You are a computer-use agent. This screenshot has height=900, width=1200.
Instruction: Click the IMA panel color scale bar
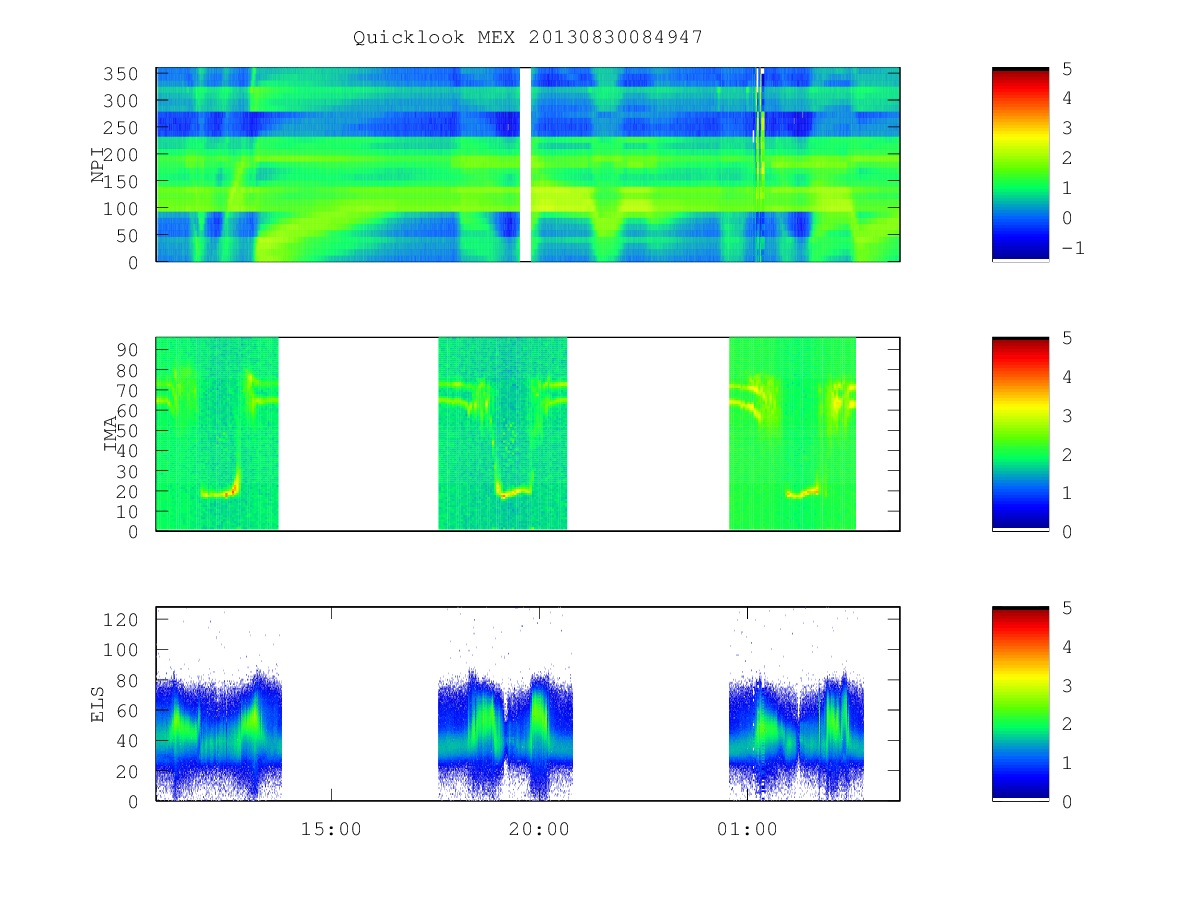point(1020,434)
